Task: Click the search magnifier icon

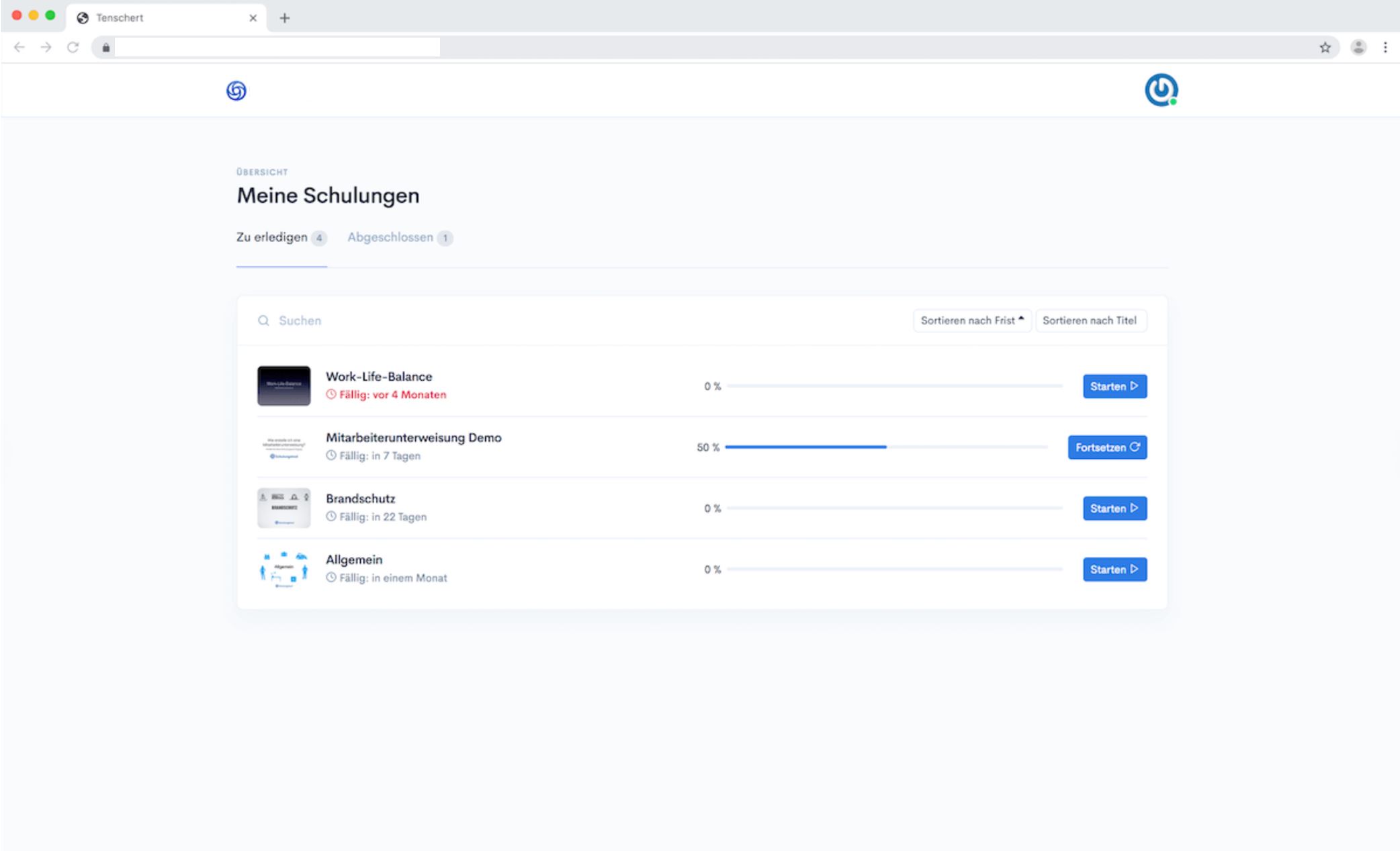Action: pyautogui.click(x=263, y=320)
